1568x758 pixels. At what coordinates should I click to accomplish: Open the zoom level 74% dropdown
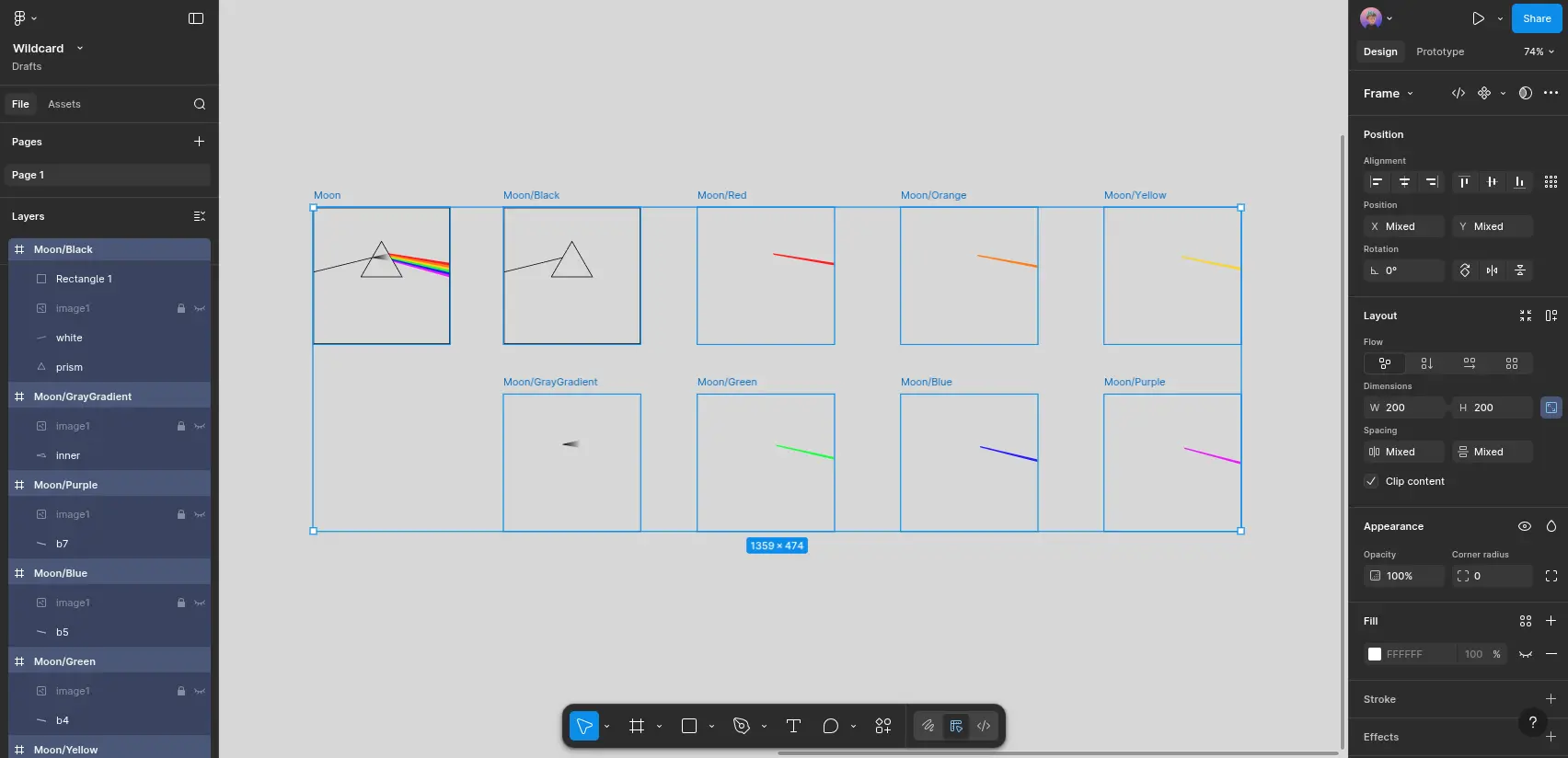[1539, 52]
